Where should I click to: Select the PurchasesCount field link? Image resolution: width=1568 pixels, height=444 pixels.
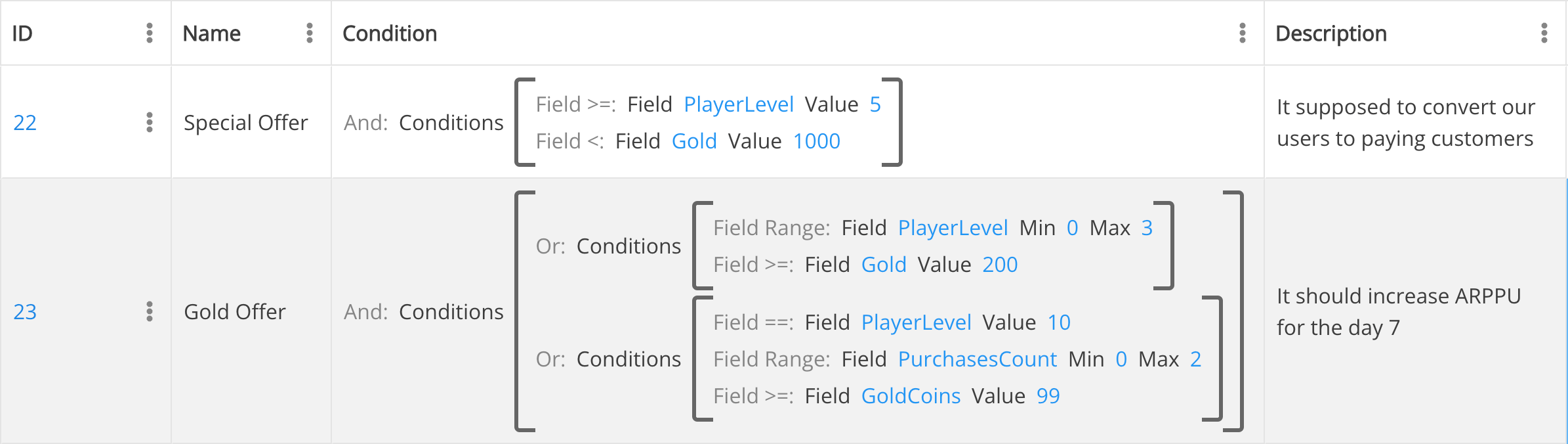click(977, 359)
